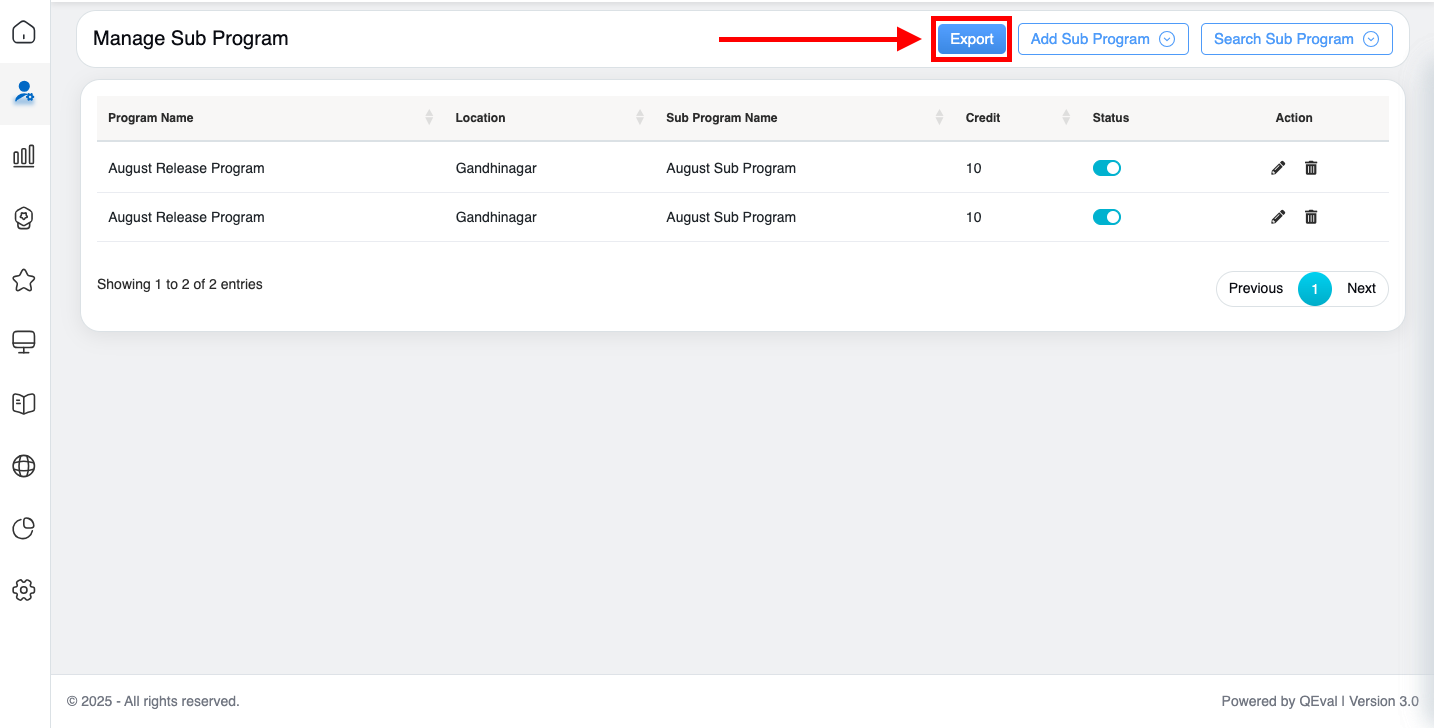Expand the Search Sub Program dropdown

1296,39
